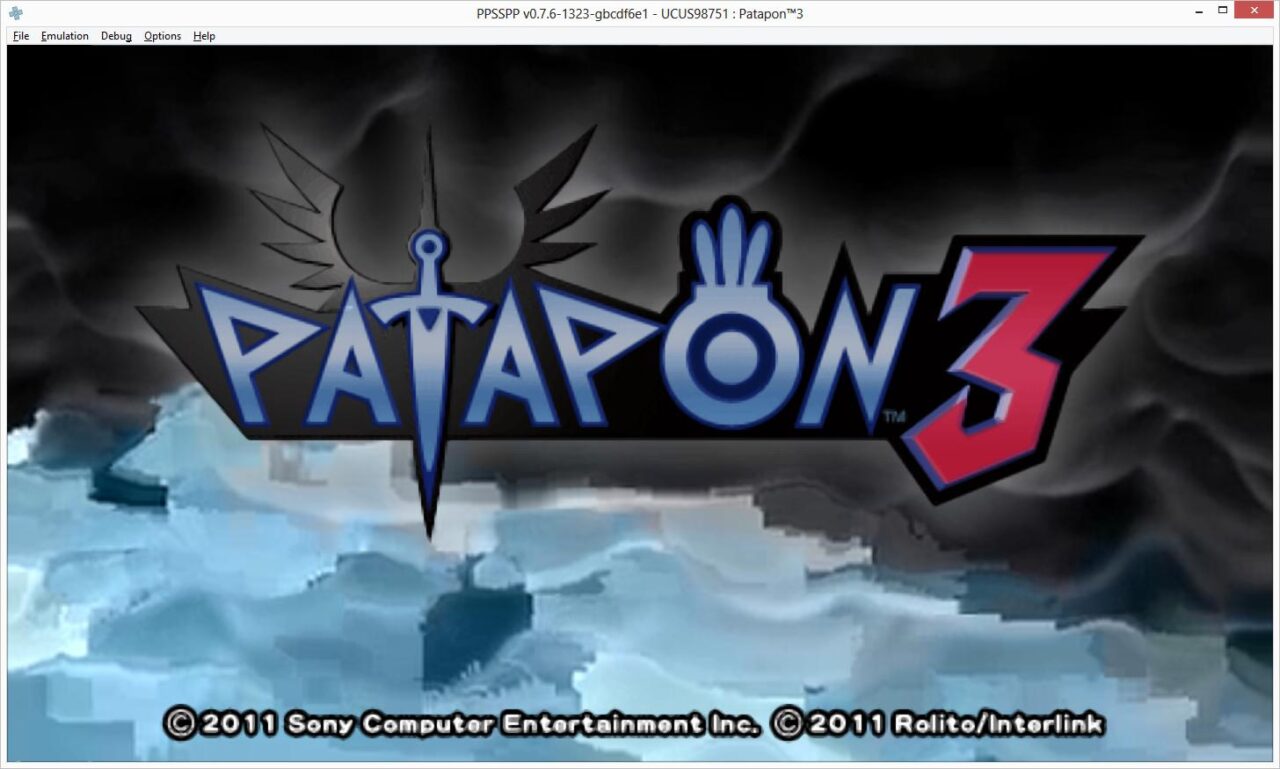Close the PPSSPP emulator

[x=1253, y=11]
